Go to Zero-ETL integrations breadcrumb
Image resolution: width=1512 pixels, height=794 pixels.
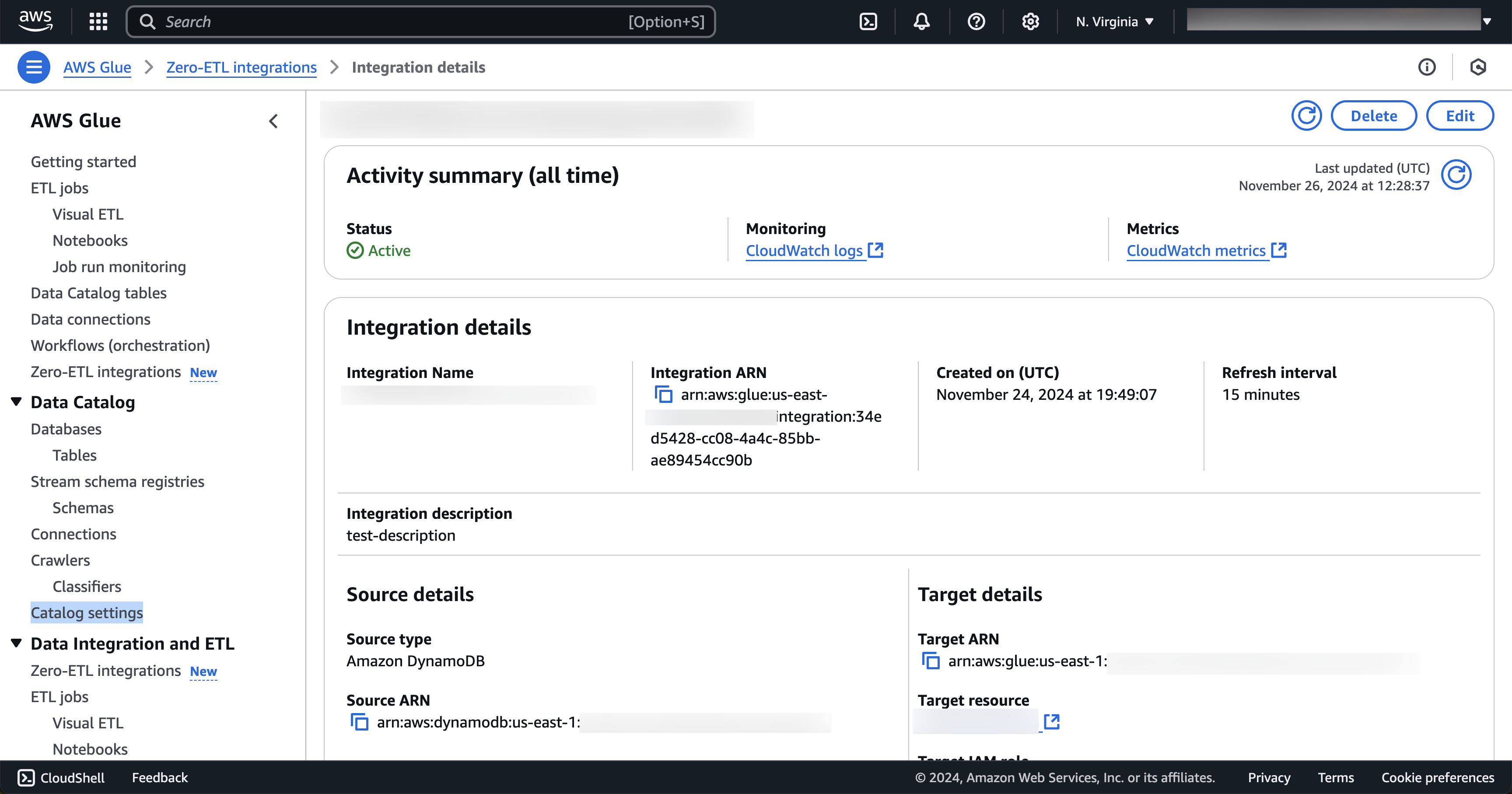pos(241,67)
